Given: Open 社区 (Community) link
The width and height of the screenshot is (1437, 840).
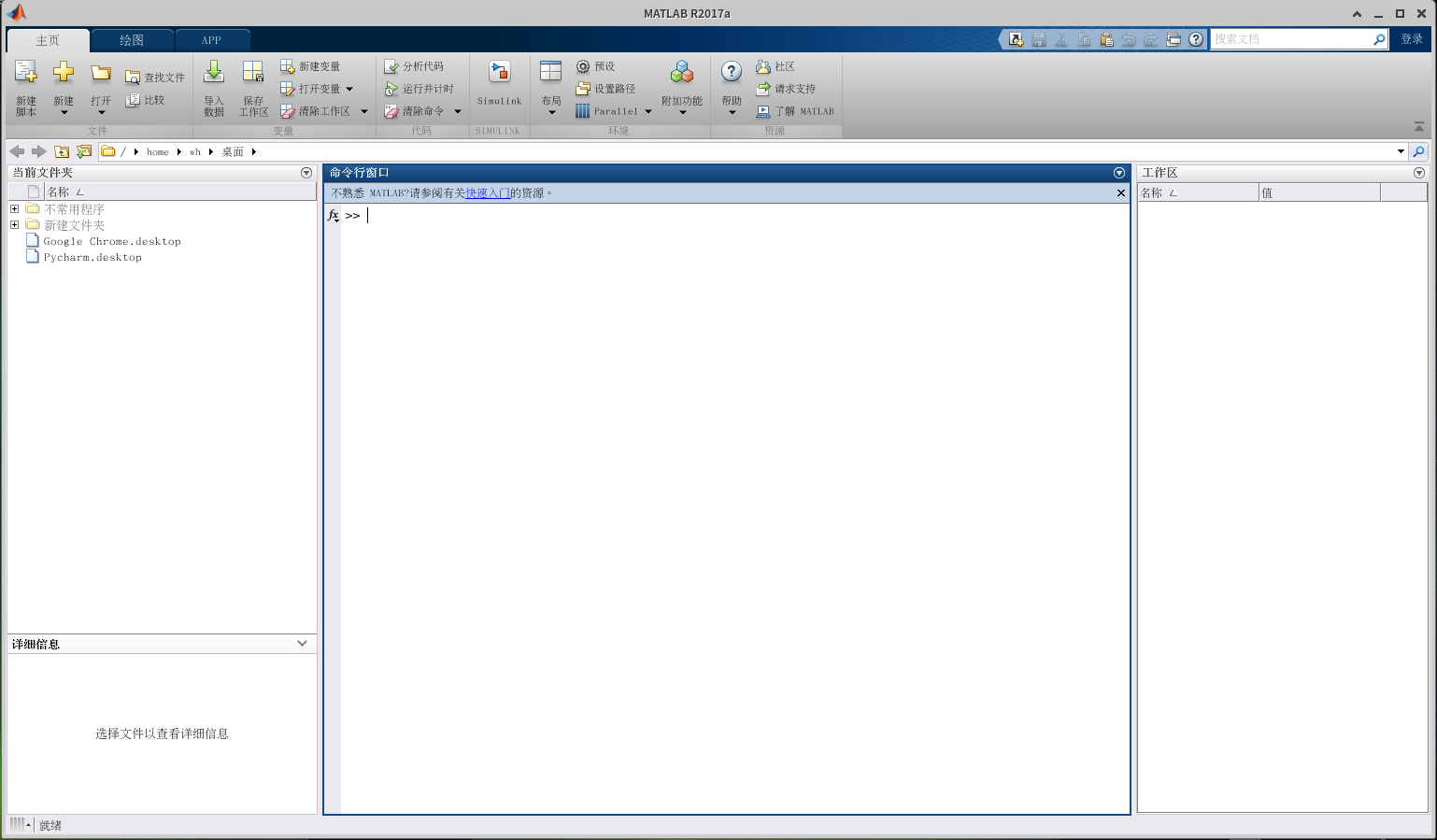Looking at the screenshot, I should click(775, 66).
